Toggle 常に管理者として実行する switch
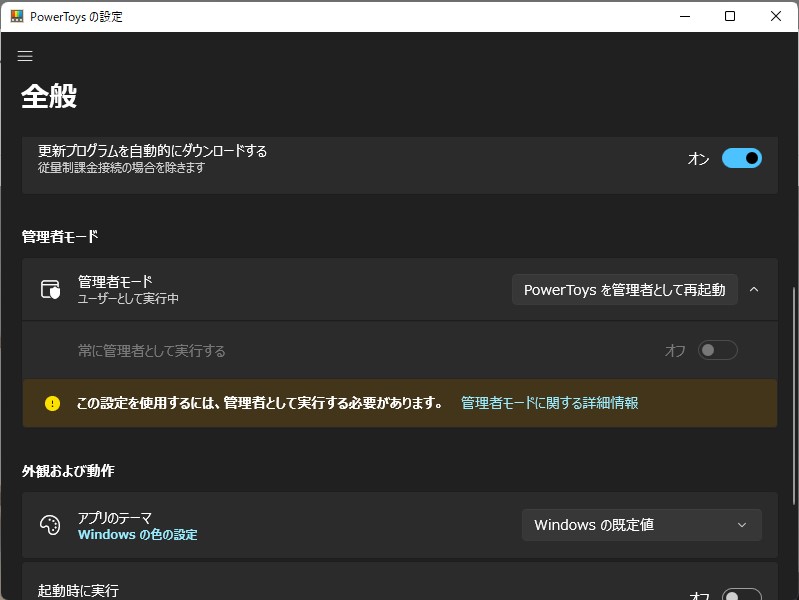The width and height of the screenshot is (799, 600). 717,350
